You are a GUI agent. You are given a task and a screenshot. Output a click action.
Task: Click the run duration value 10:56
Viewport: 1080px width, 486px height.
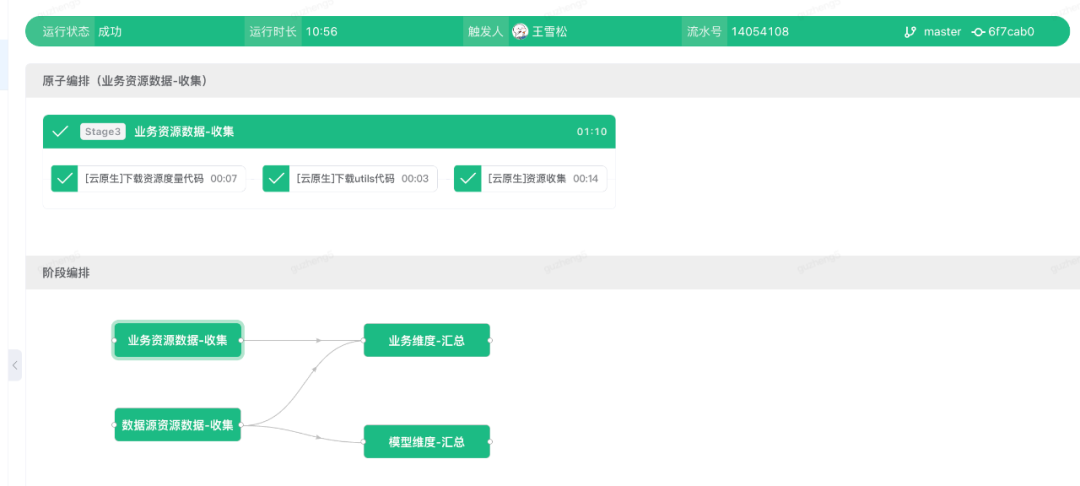click(322, 32)
